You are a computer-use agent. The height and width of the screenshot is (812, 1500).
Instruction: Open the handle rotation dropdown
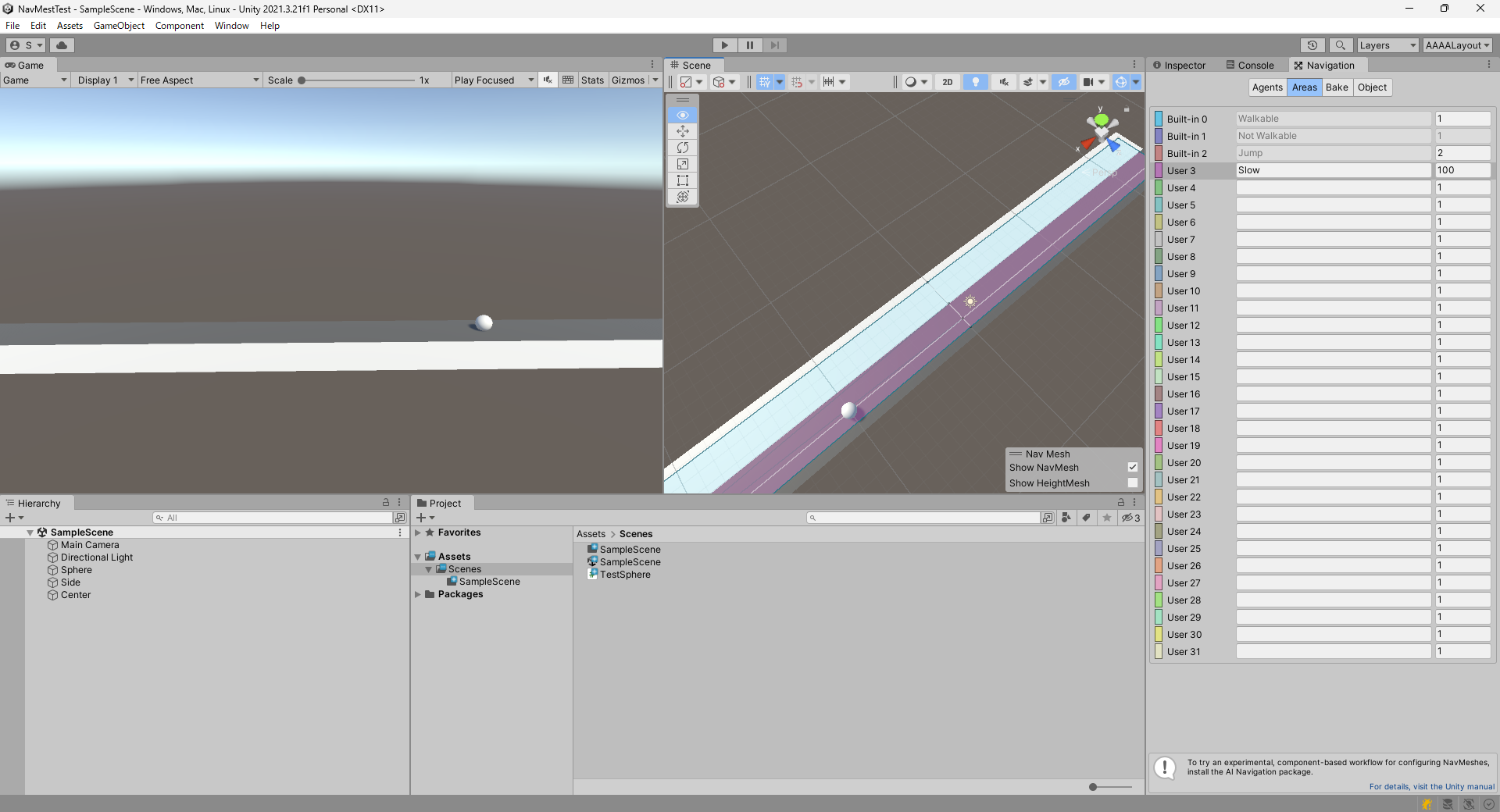(x=724, y=82)
